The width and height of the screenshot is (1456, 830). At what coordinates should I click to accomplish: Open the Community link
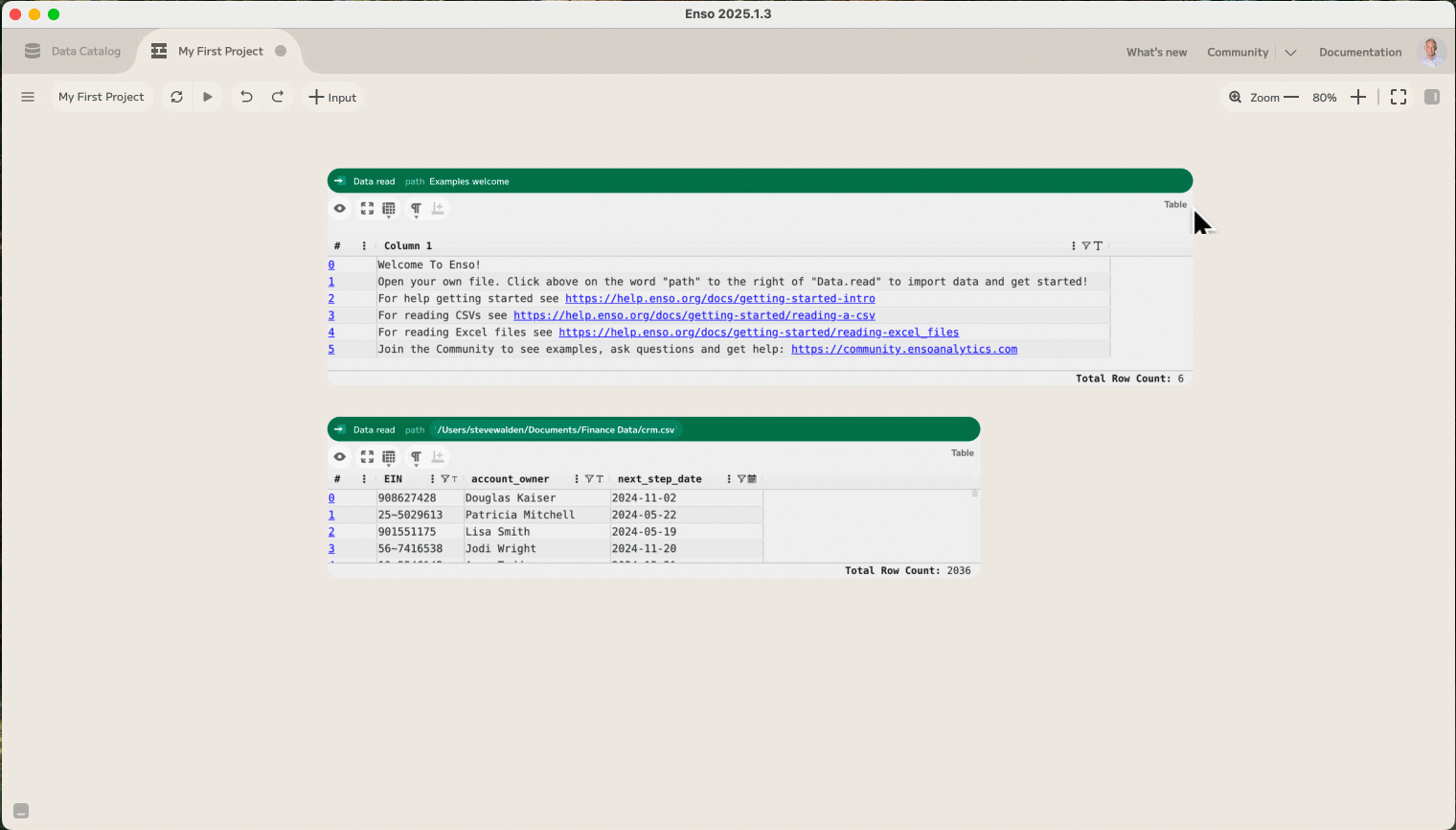tap(1238, 52)
